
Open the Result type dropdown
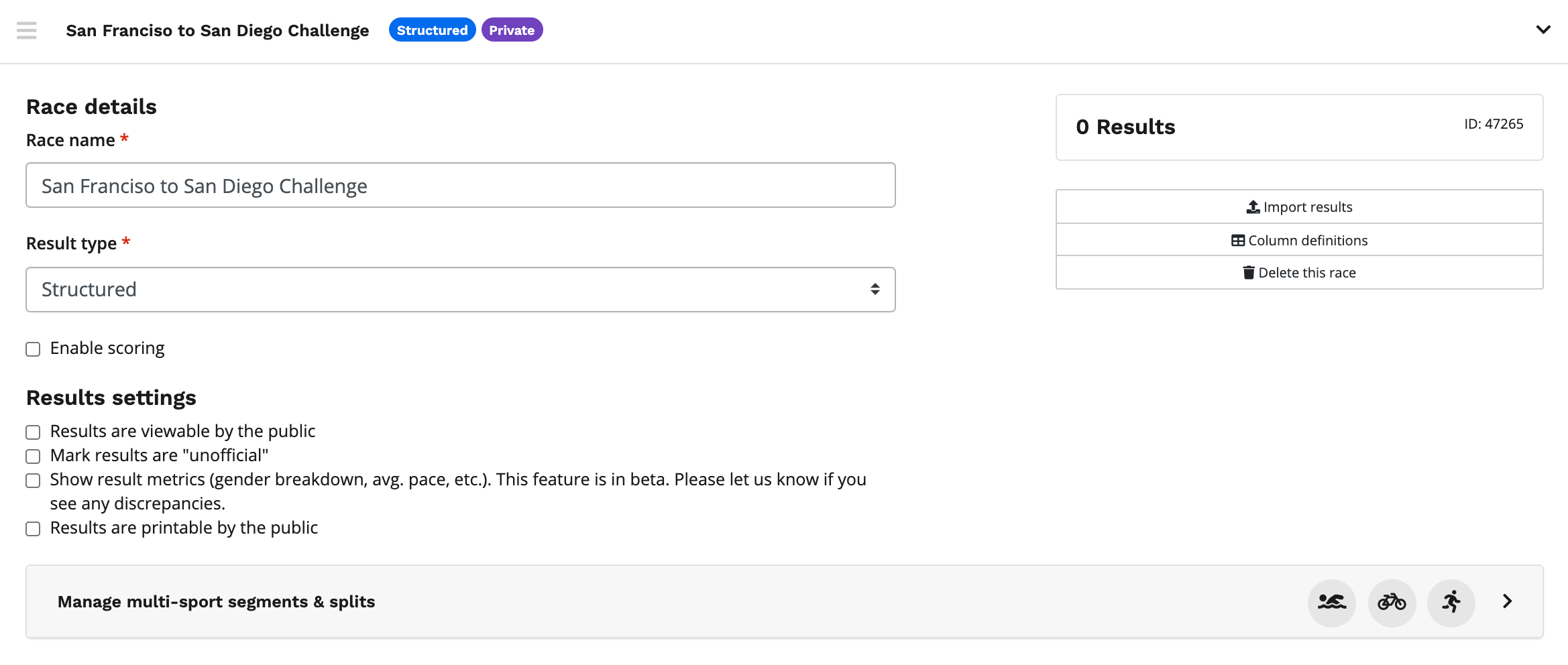[460, 290]
